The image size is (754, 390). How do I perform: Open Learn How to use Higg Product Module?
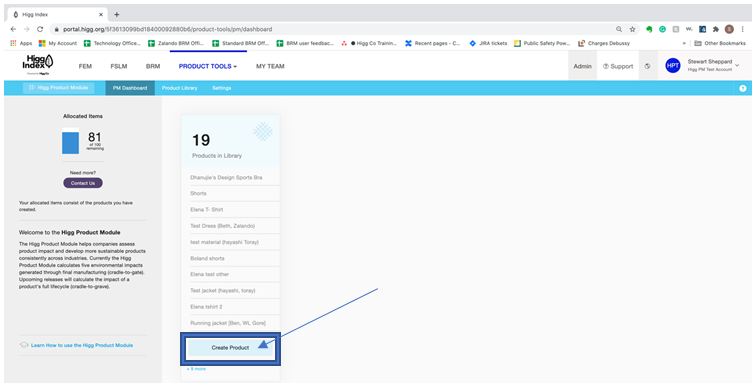click(82, 345)
